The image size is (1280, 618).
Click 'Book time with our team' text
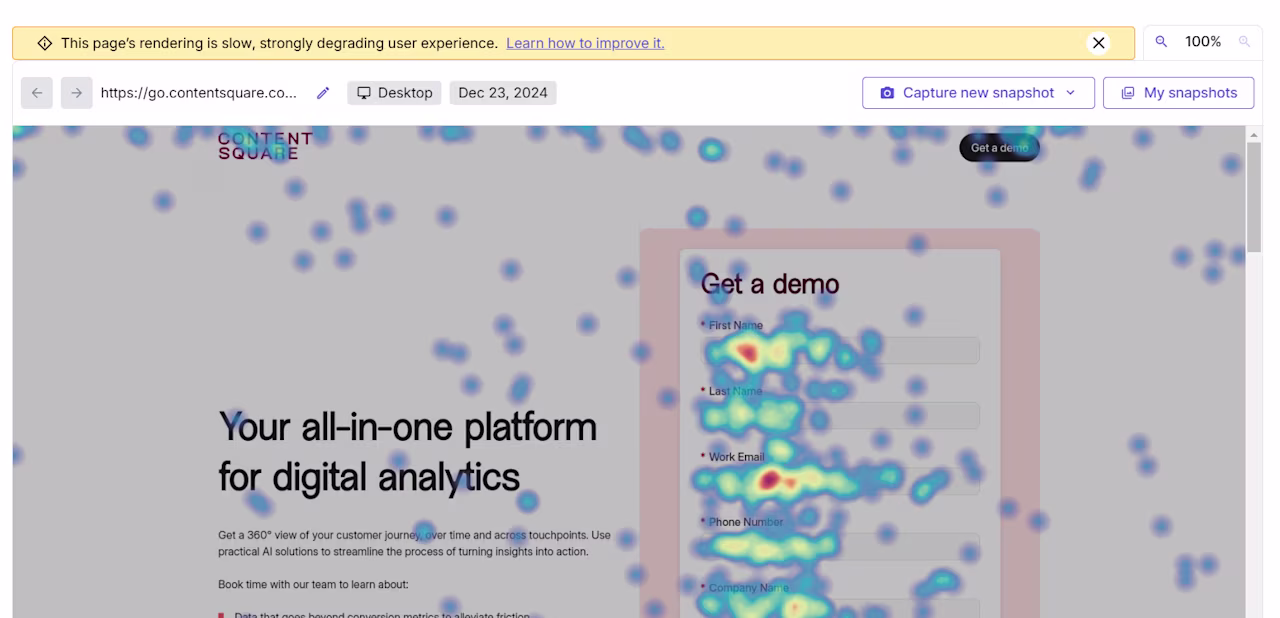tap(313, 584)
